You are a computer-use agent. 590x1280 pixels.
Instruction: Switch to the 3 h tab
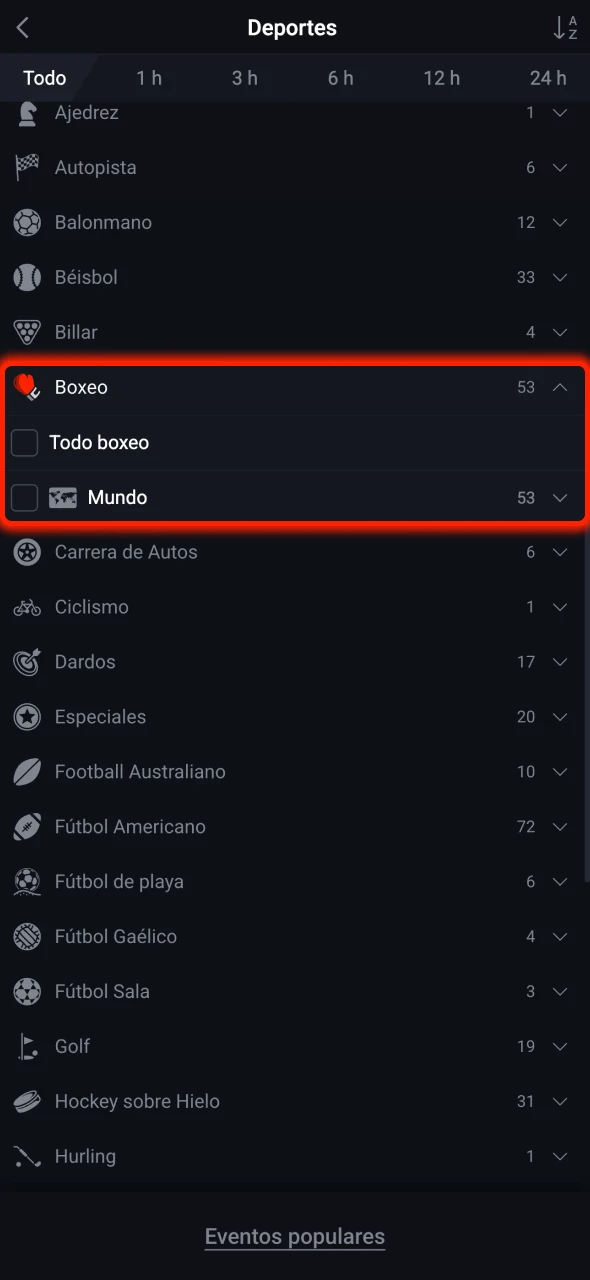tap(245, 78)
